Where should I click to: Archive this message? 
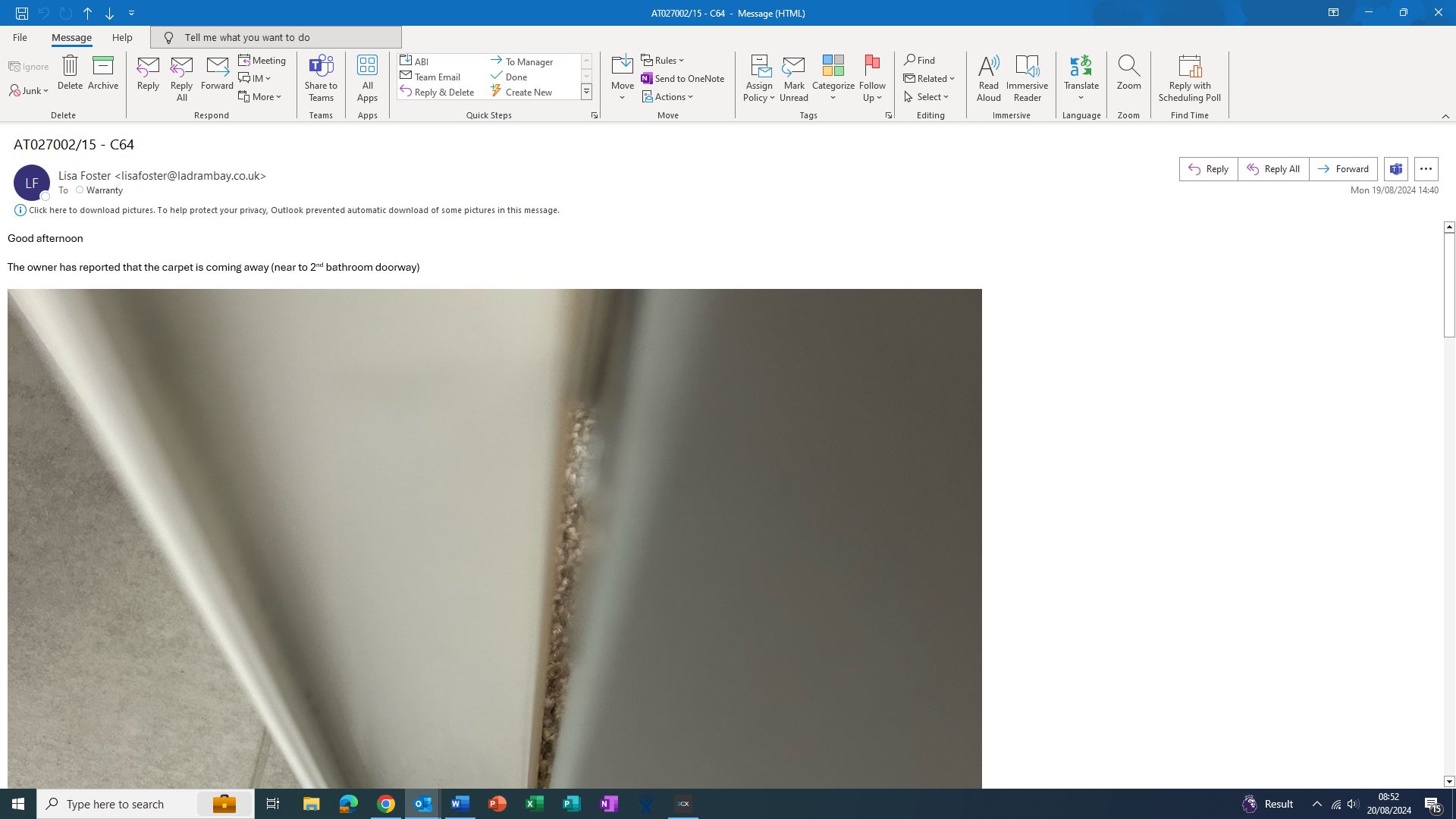click(103, 73)
